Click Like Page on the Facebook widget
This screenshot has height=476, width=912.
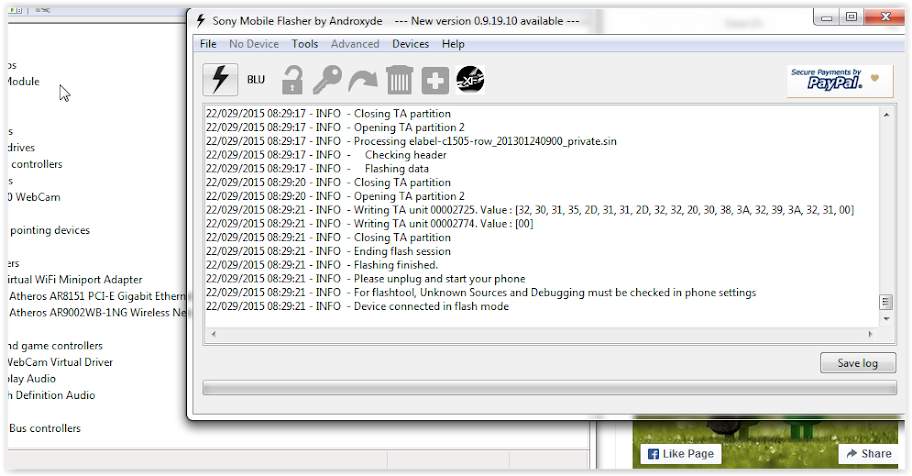[x=681, y=454]
